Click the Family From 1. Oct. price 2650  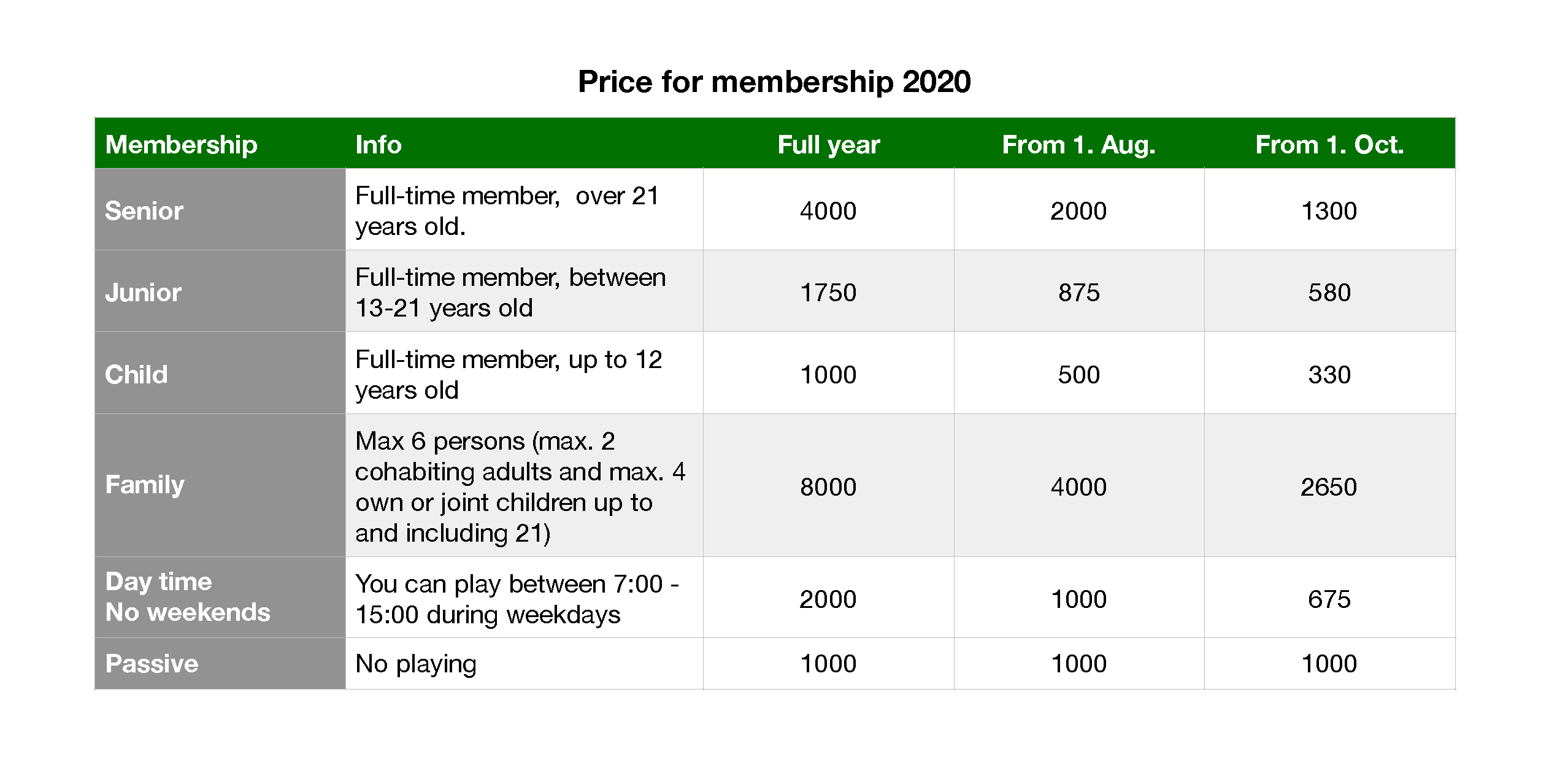(1329, 486)
